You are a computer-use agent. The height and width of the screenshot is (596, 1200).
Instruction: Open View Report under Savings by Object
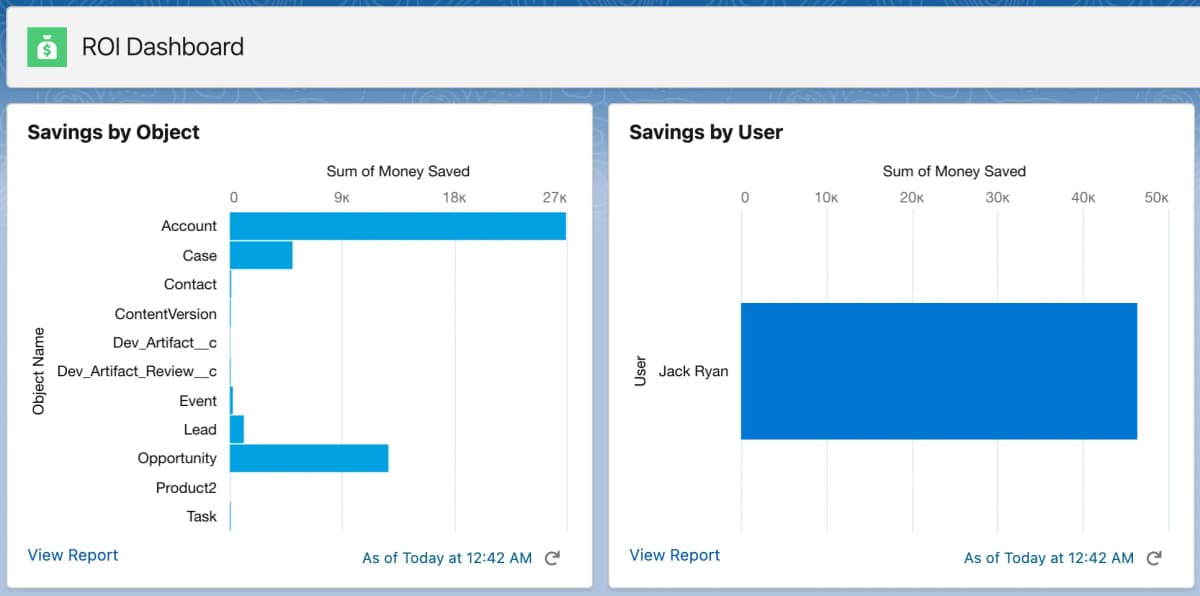pyautogui.click(x=73, y=555)
